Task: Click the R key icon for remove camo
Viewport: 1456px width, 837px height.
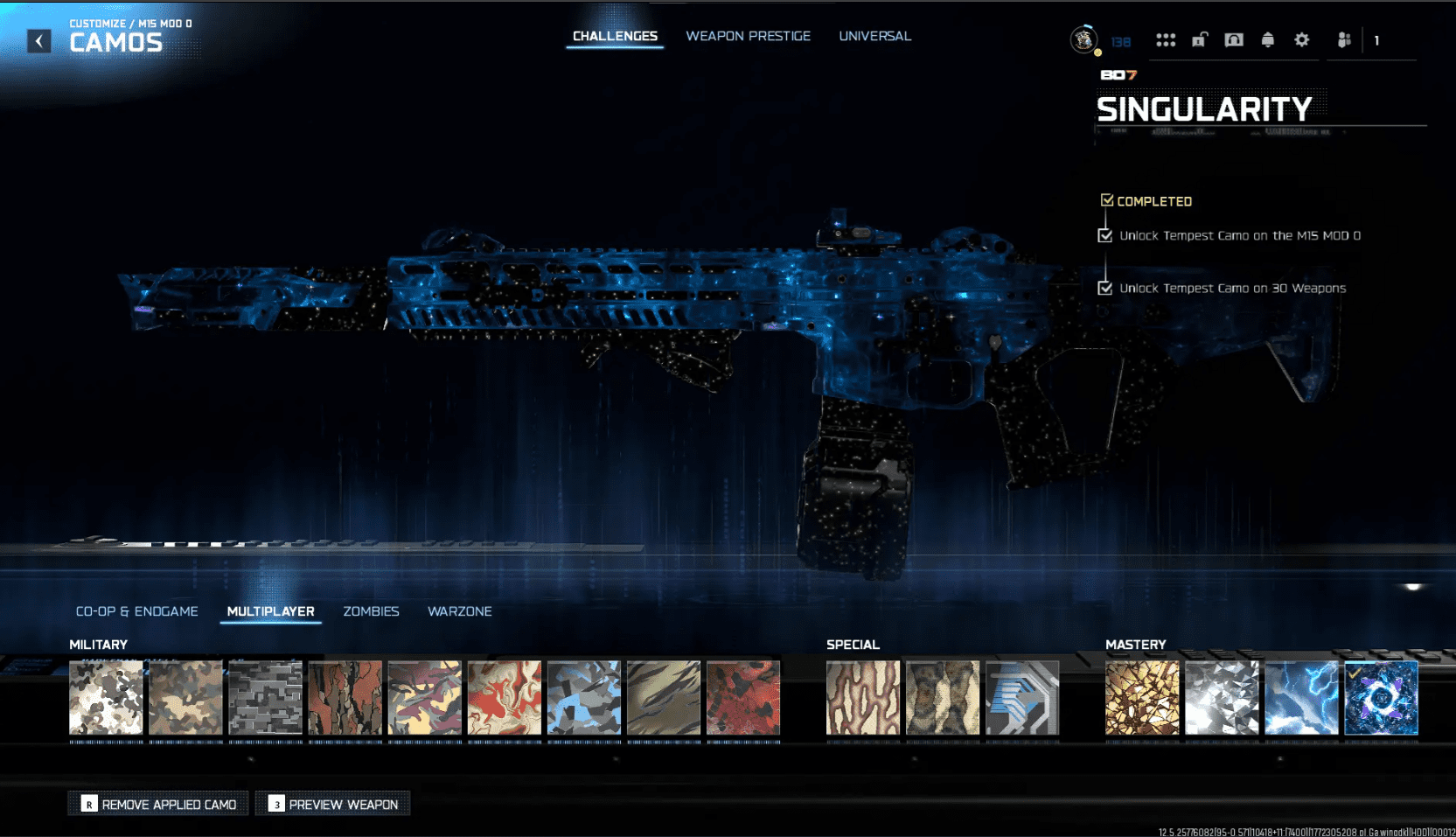Action: [89, 804]
